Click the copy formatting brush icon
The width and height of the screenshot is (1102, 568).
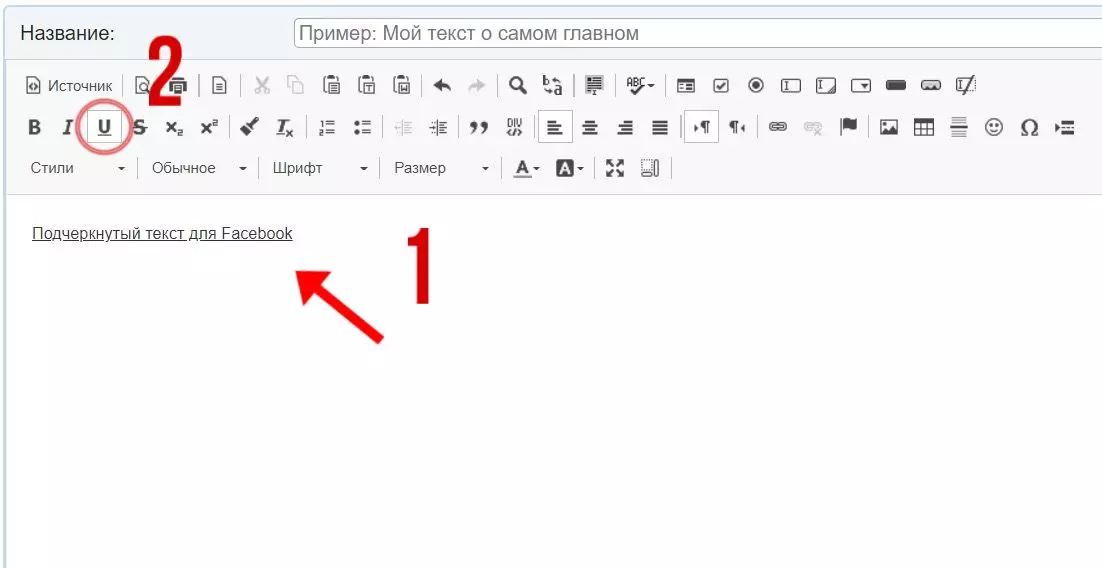(249, 127)
